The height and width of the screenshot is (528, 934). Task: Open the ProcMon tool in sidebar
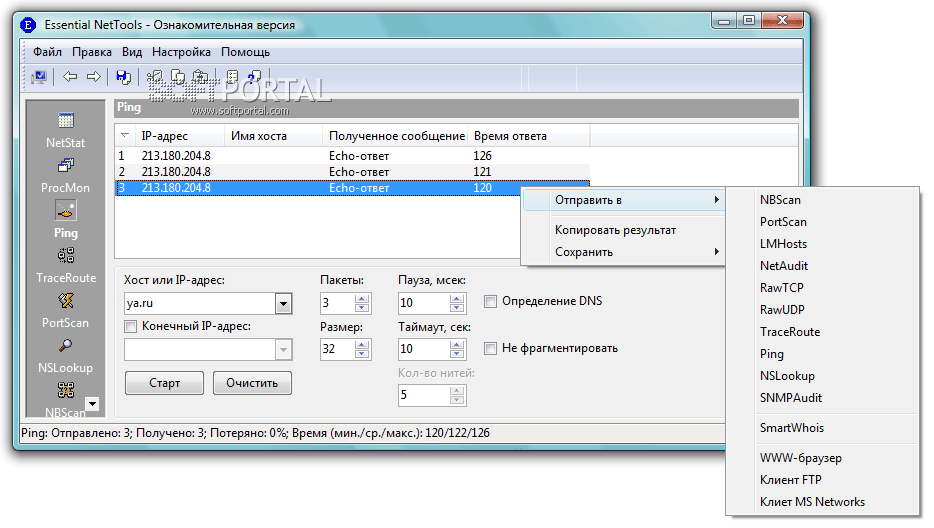66,175
